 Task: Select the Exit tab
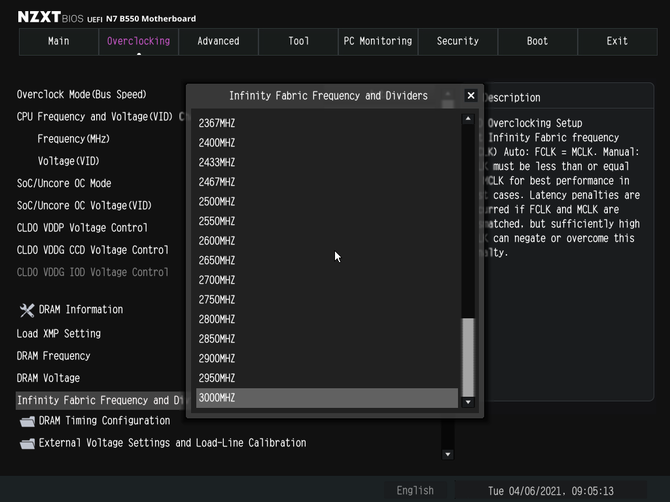click(x=617, y=41)
